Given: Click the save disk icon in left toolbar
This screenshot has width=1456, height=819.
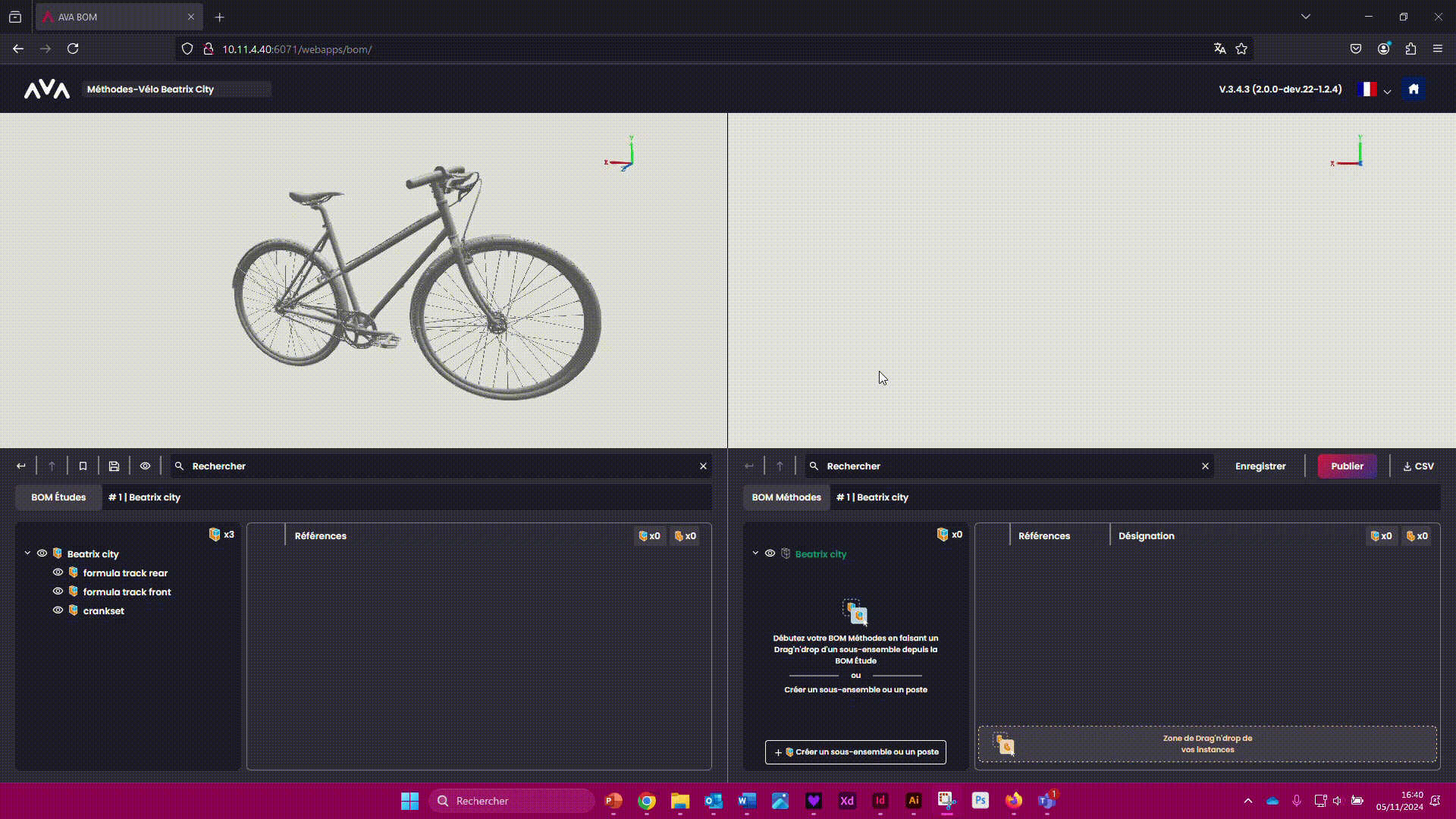Looking at the screenshot, I should tap(114, 466).
